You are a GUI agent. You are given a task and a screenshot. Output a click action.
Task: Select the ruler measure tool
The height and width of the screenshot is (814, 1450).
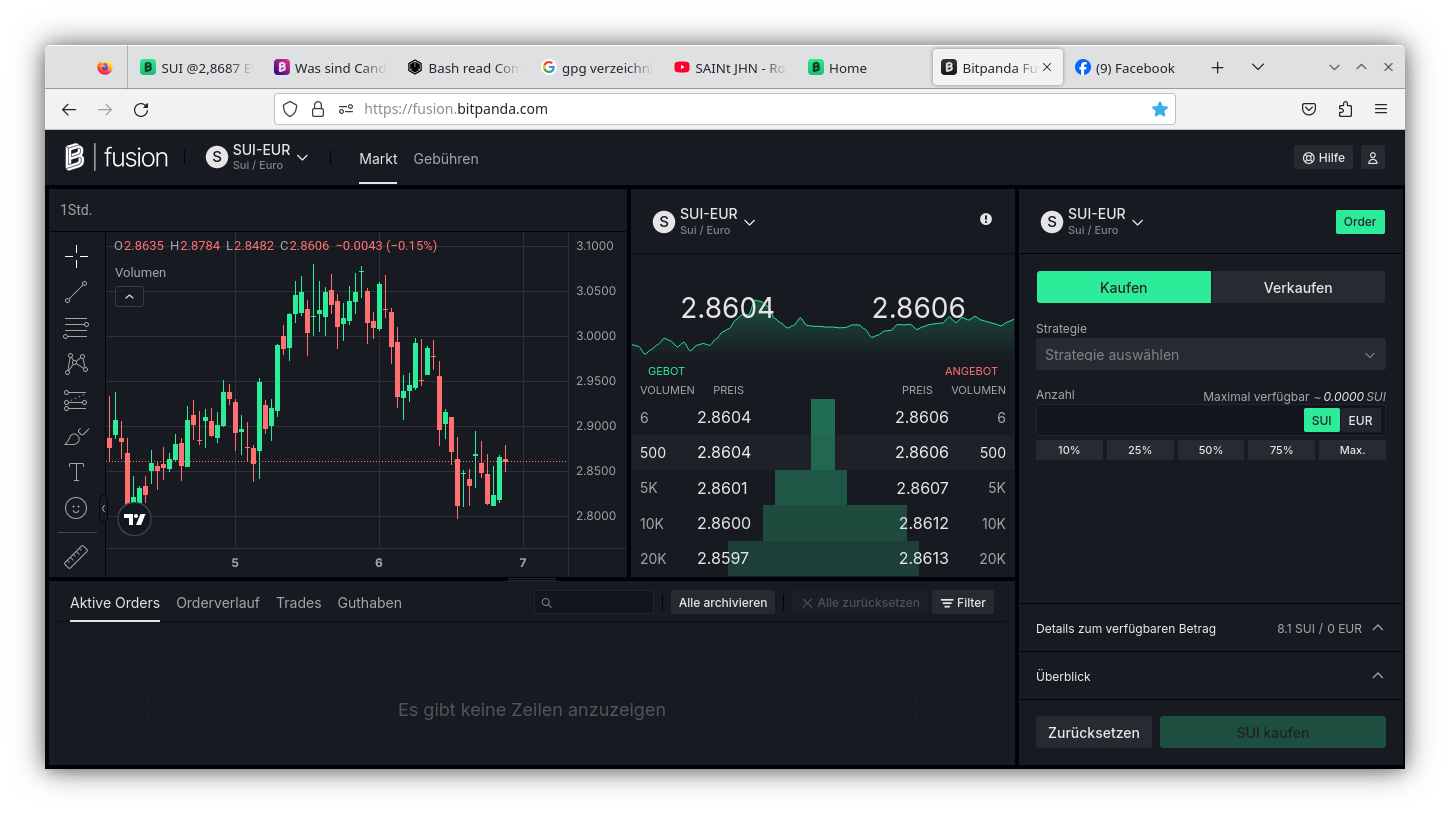click(76, 557)
